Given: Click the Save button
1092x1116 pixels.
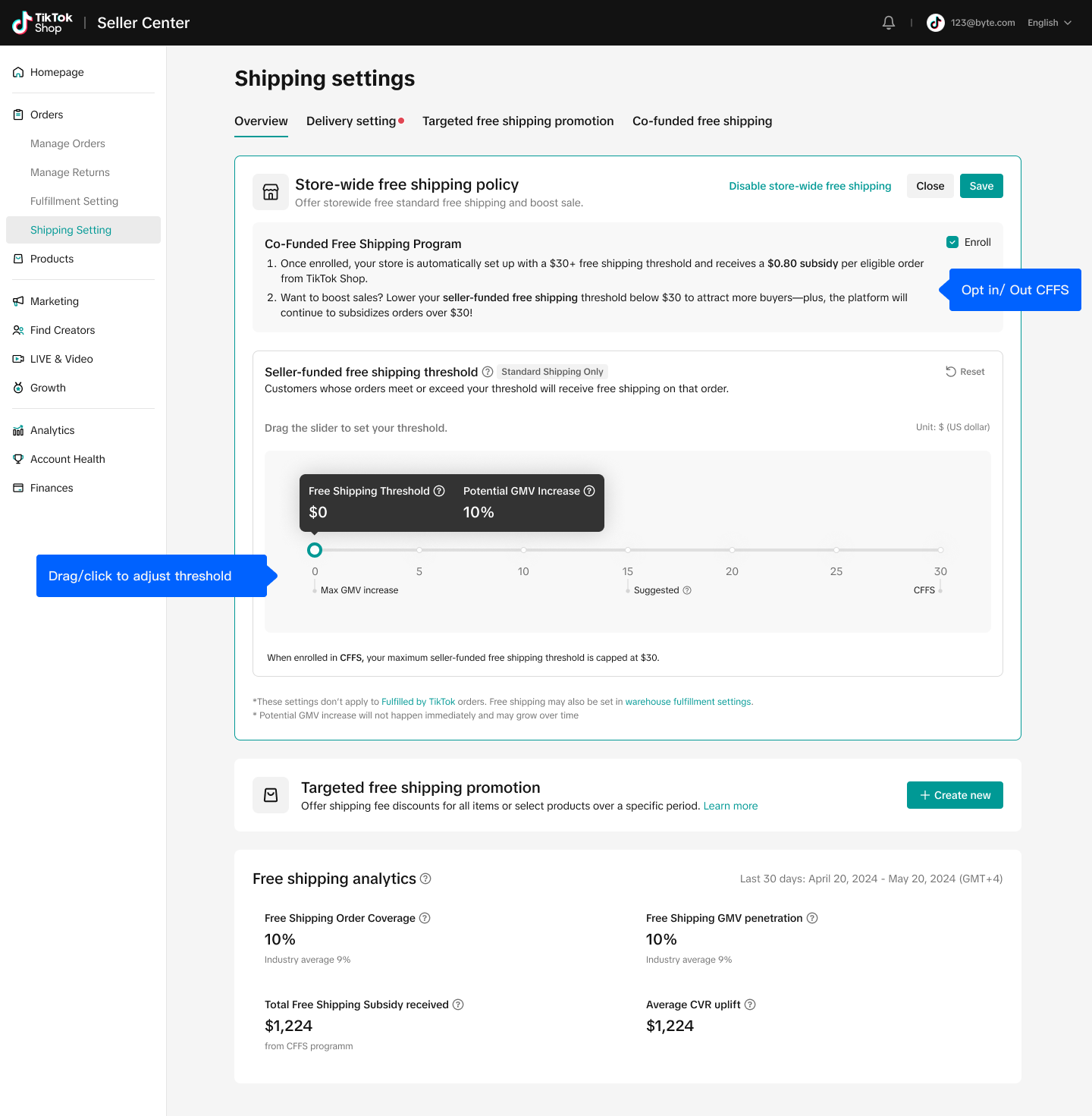Looking at the screenshot, I should [981, 186].
